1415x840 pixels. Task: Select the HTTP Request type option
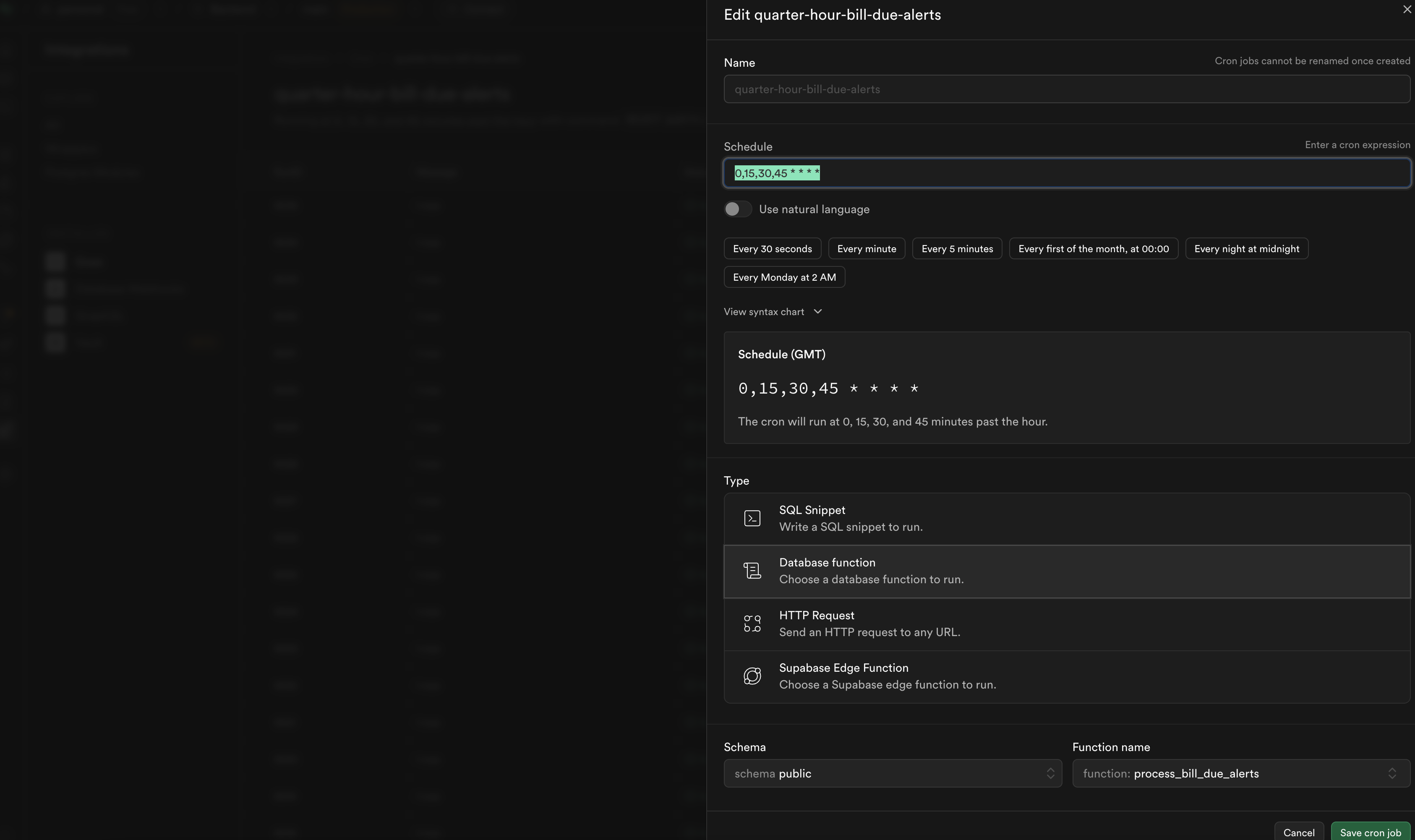coord(1066,624)
